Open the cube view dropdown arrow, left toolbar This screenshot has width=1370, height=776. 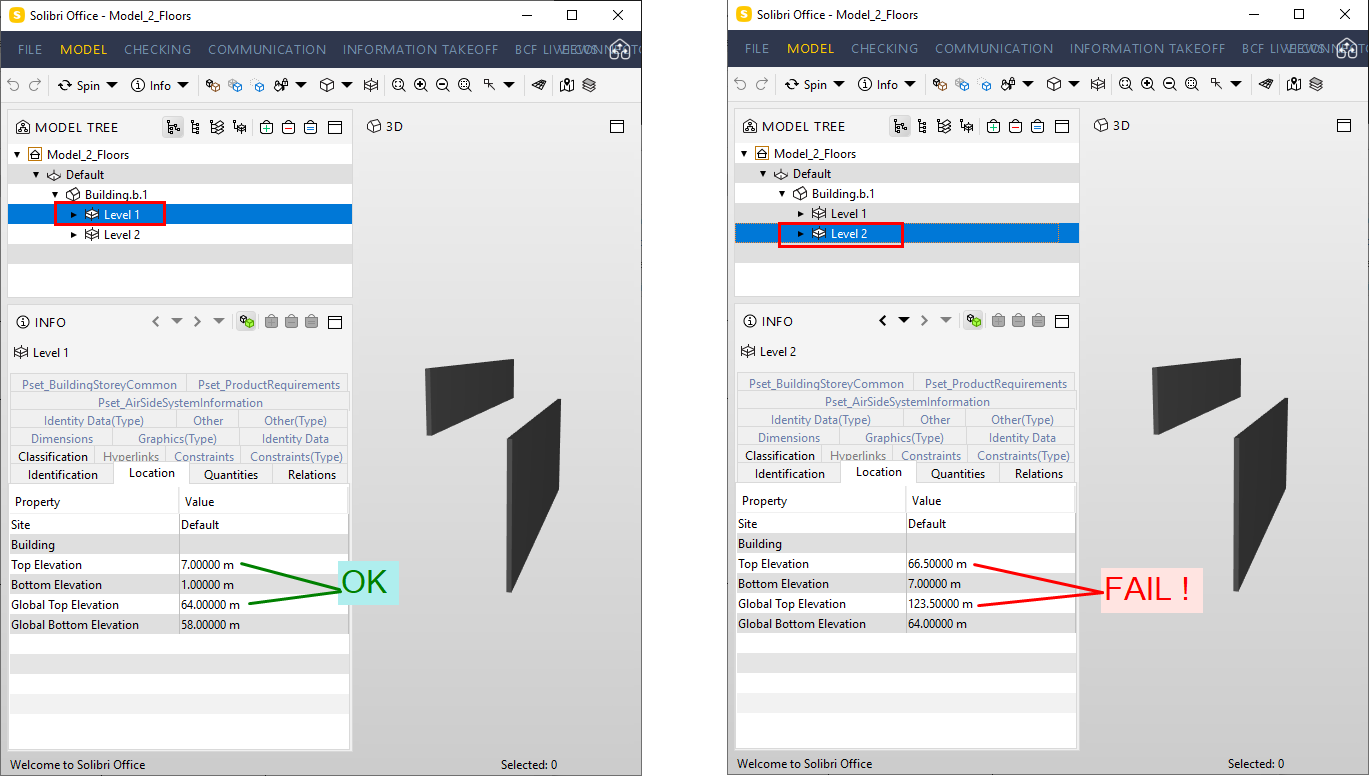click(347, 85)
